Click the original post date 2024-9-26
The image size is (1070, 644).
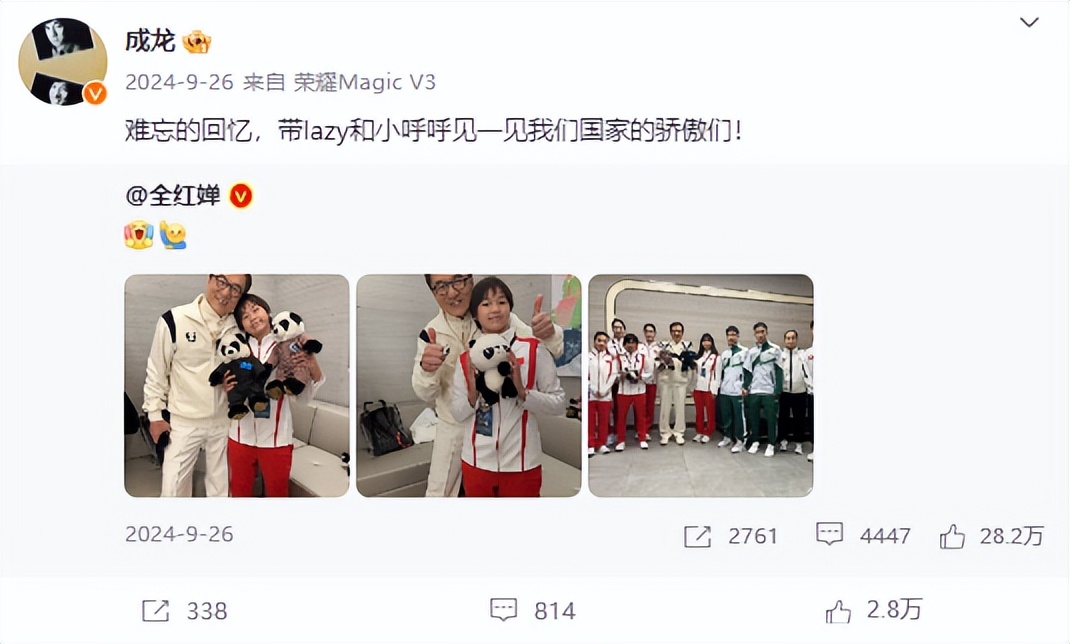click(x=179, y=534)
